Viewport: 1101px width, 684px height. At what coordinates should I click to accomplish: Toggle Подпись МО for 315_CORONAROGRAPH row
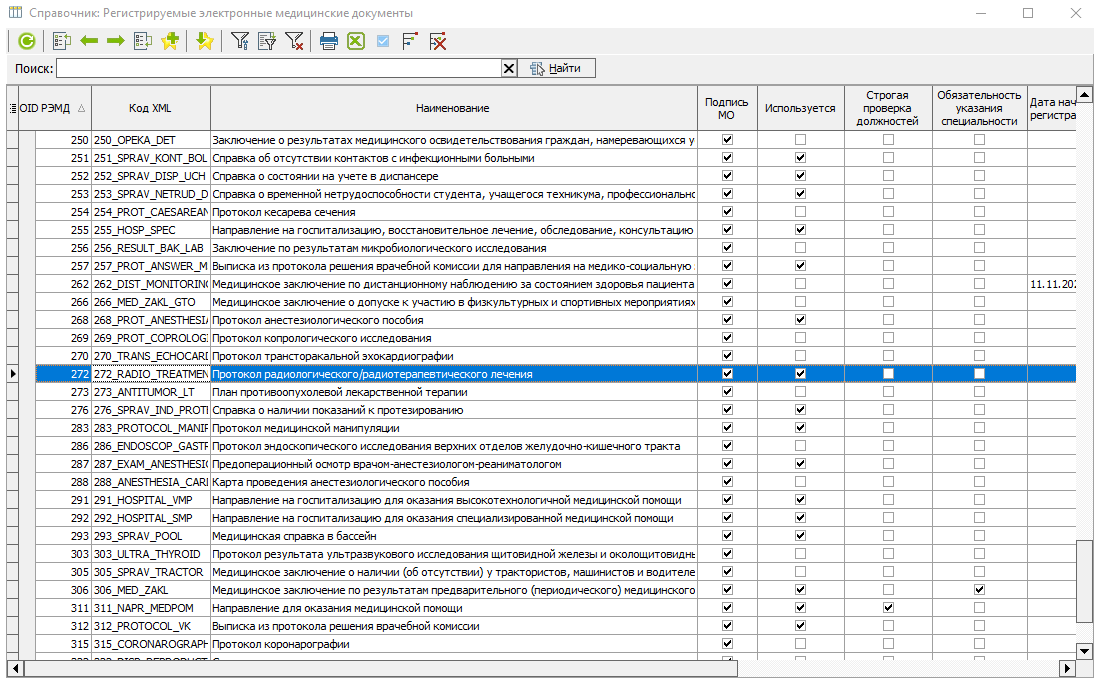click(x=727, y=643)
